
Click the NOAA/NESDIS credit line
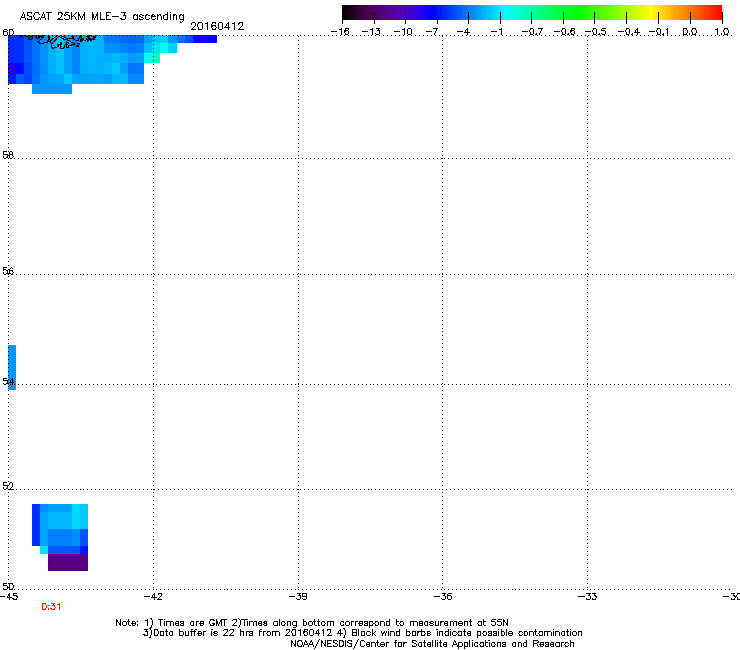432,644
